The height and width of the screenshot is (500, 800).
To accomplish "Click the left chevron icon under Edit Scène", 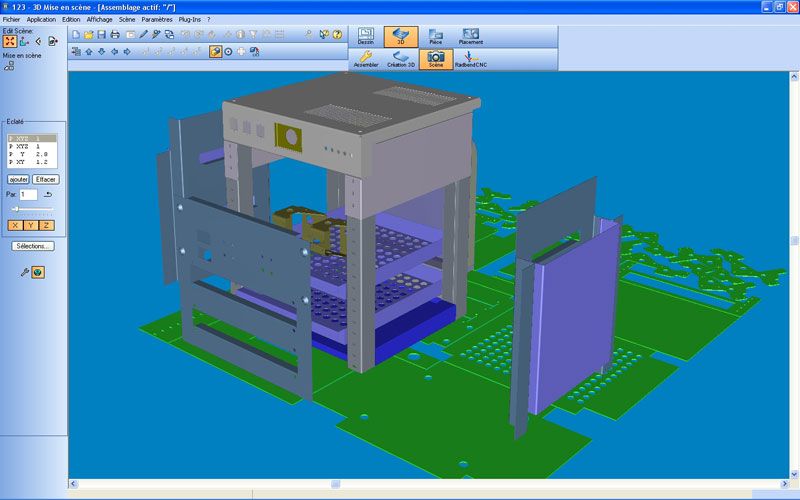I will [38, 42].
